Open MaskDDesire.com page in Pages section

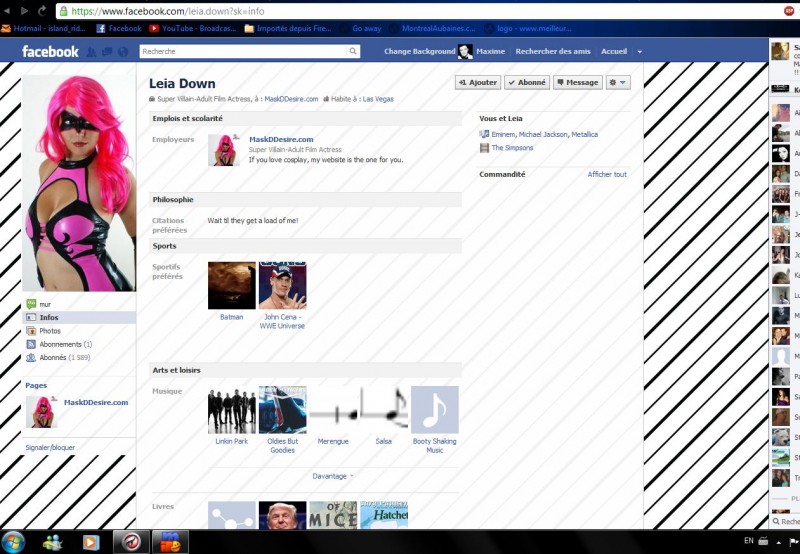(x=96, y=402)
